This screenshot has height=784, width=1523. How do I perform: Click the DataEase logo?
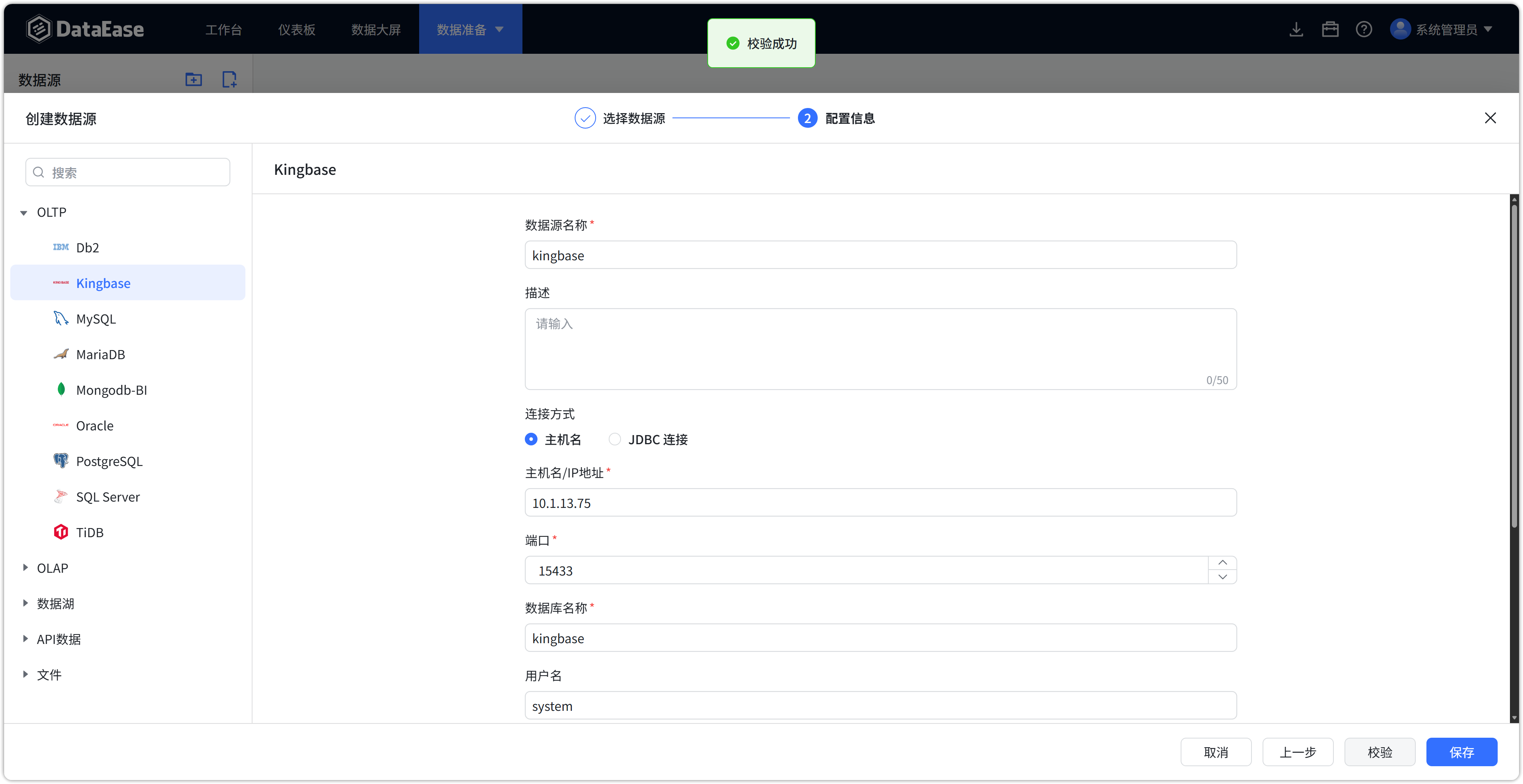[85, 29]
